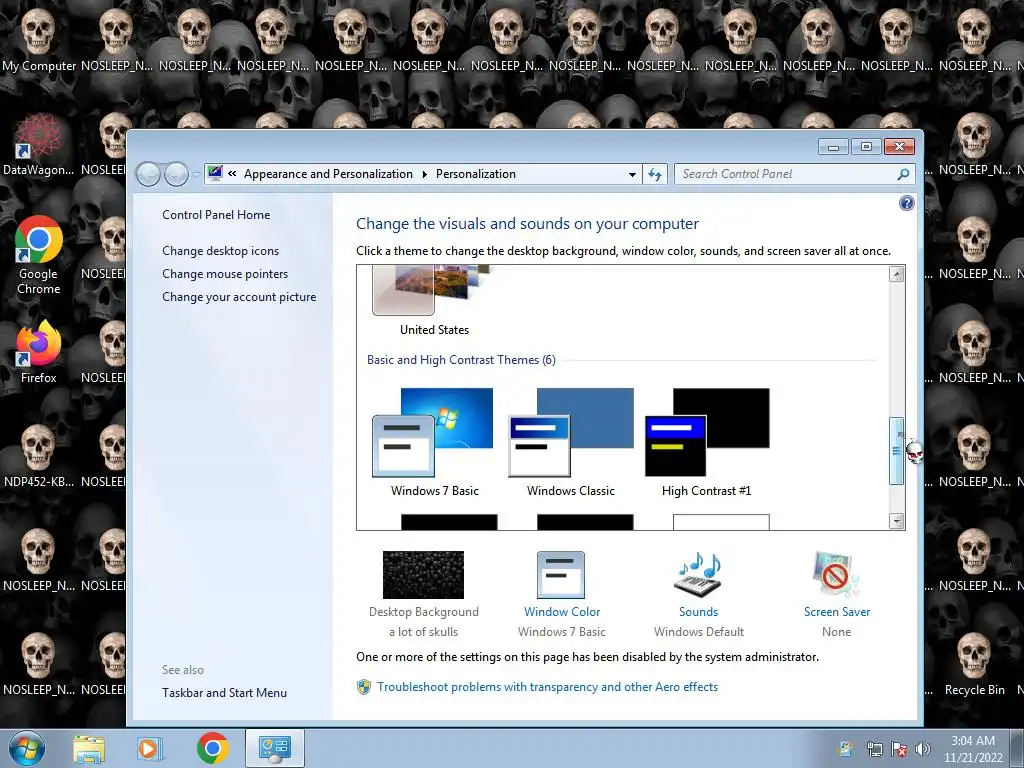Viewport: 1024px width, 768px height.
Task: Select Google Chrome desktop shortcut
Action: [39, 255]
